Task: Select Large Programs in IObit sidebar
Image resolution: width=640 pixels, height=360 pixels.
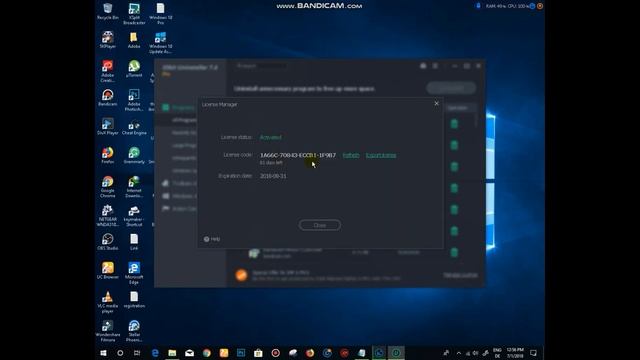Action: pos(184,145)
